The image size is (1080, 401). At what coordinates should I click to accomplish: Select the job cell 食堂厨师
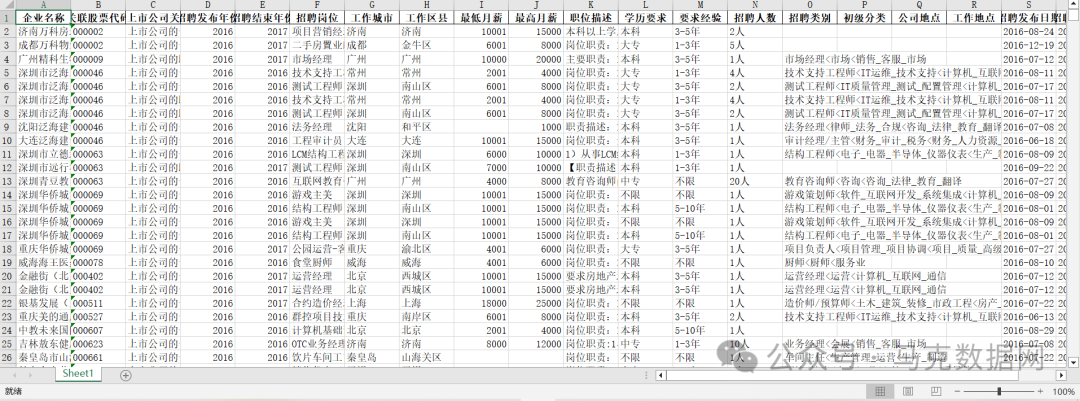click(x=316, y=263)
